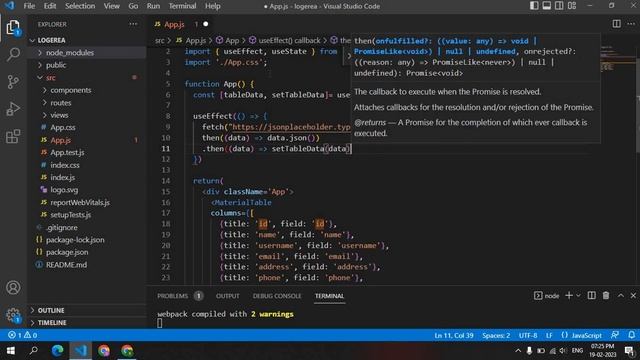Click Explorer views and more actions ellipsis

point(133,24)
